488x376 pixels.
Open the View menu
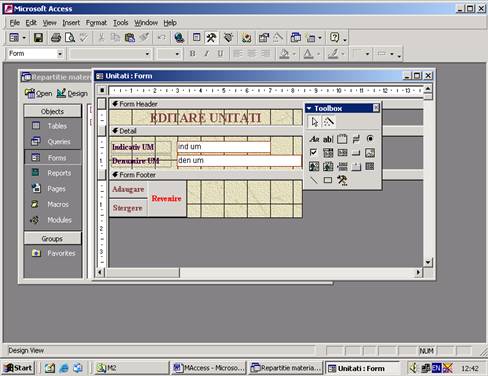tap(49, 23)
